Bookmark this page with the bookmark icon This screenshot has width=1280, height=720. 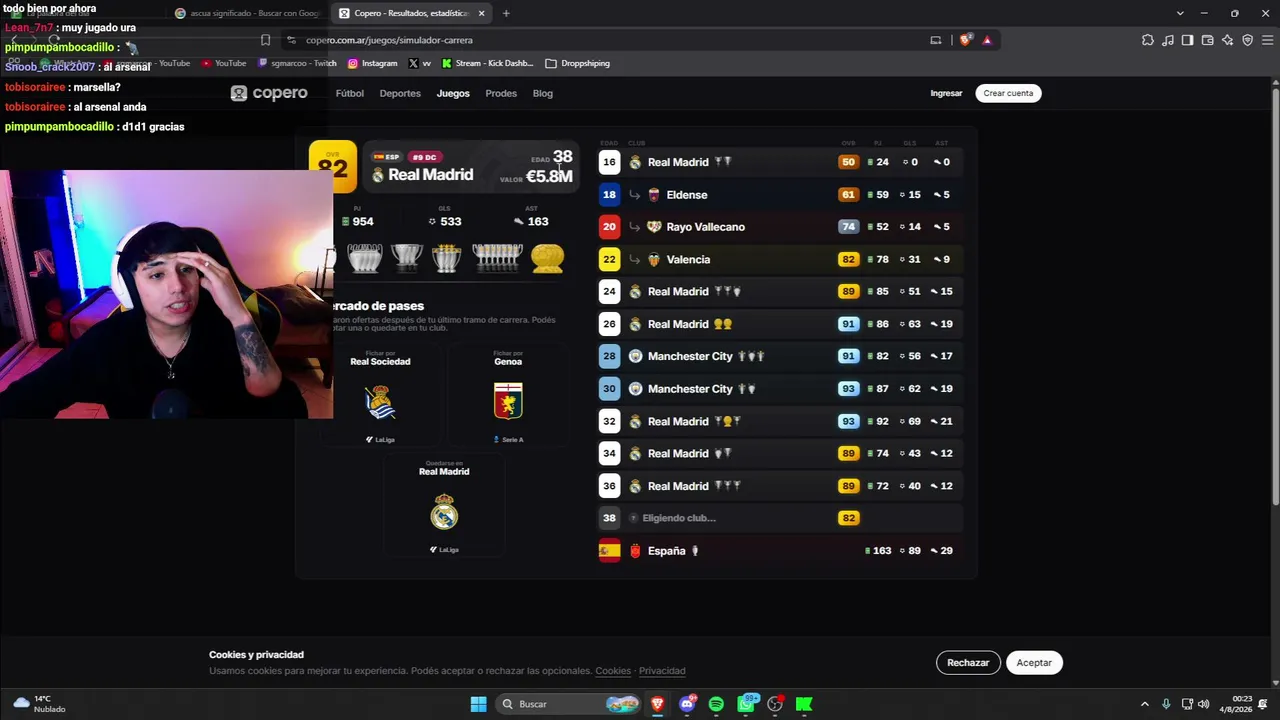(265, 40)
